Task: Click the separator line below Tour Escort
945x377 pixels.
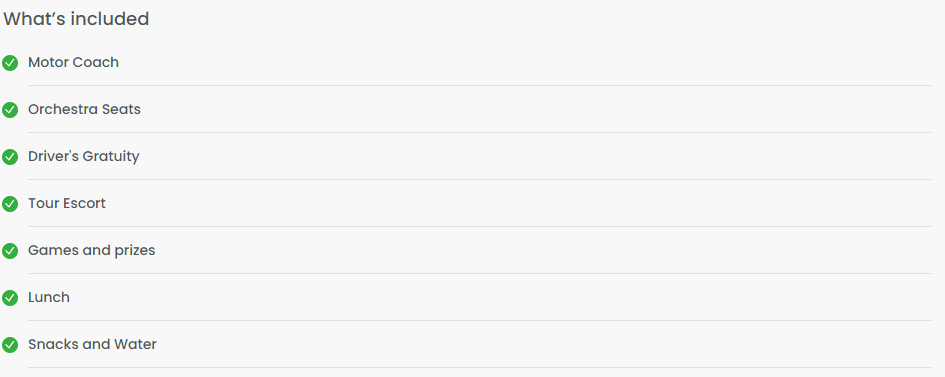Action: 479,226
